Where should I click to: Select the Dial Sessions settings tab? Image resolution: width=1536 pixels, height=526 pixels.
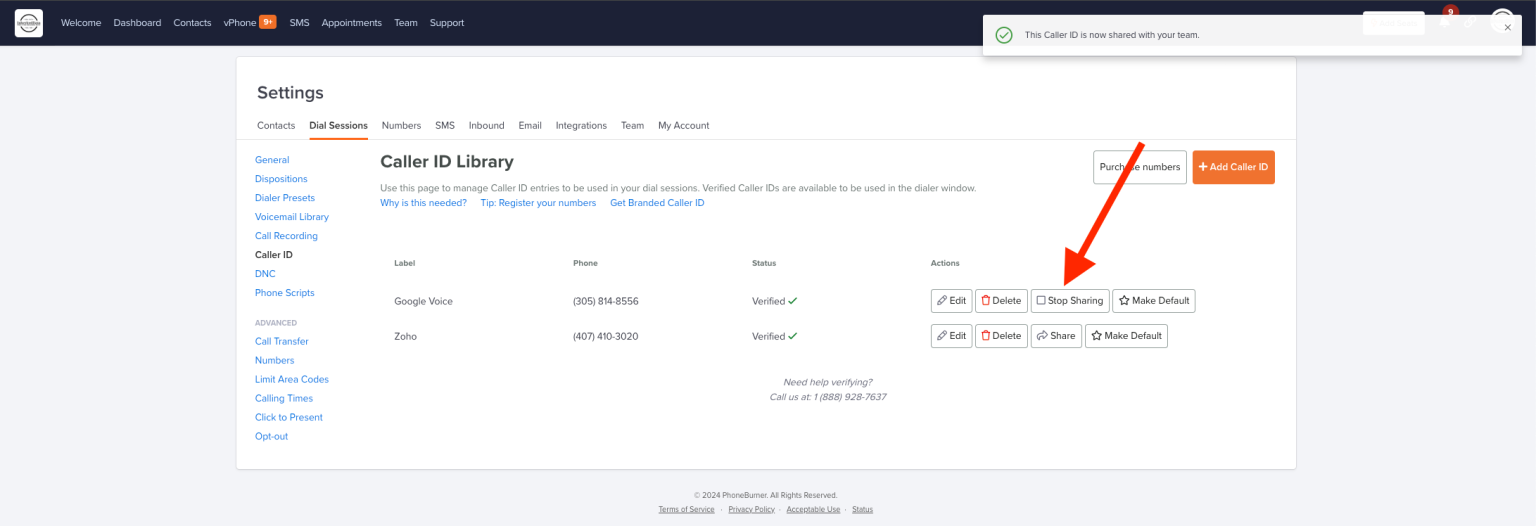(339, 126)
